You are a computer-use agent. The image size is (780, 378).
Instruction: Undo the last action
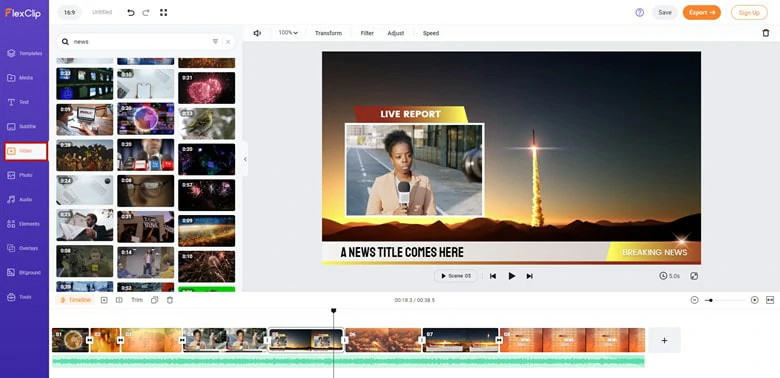(131, 12)
